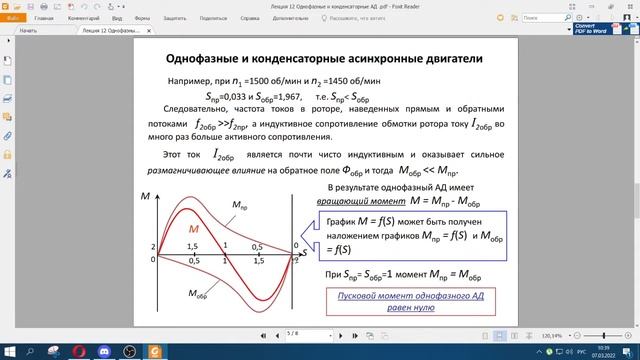Viewport: 640px width, 360px height.
Task: Open Windows Start menu
Action: 9,351
